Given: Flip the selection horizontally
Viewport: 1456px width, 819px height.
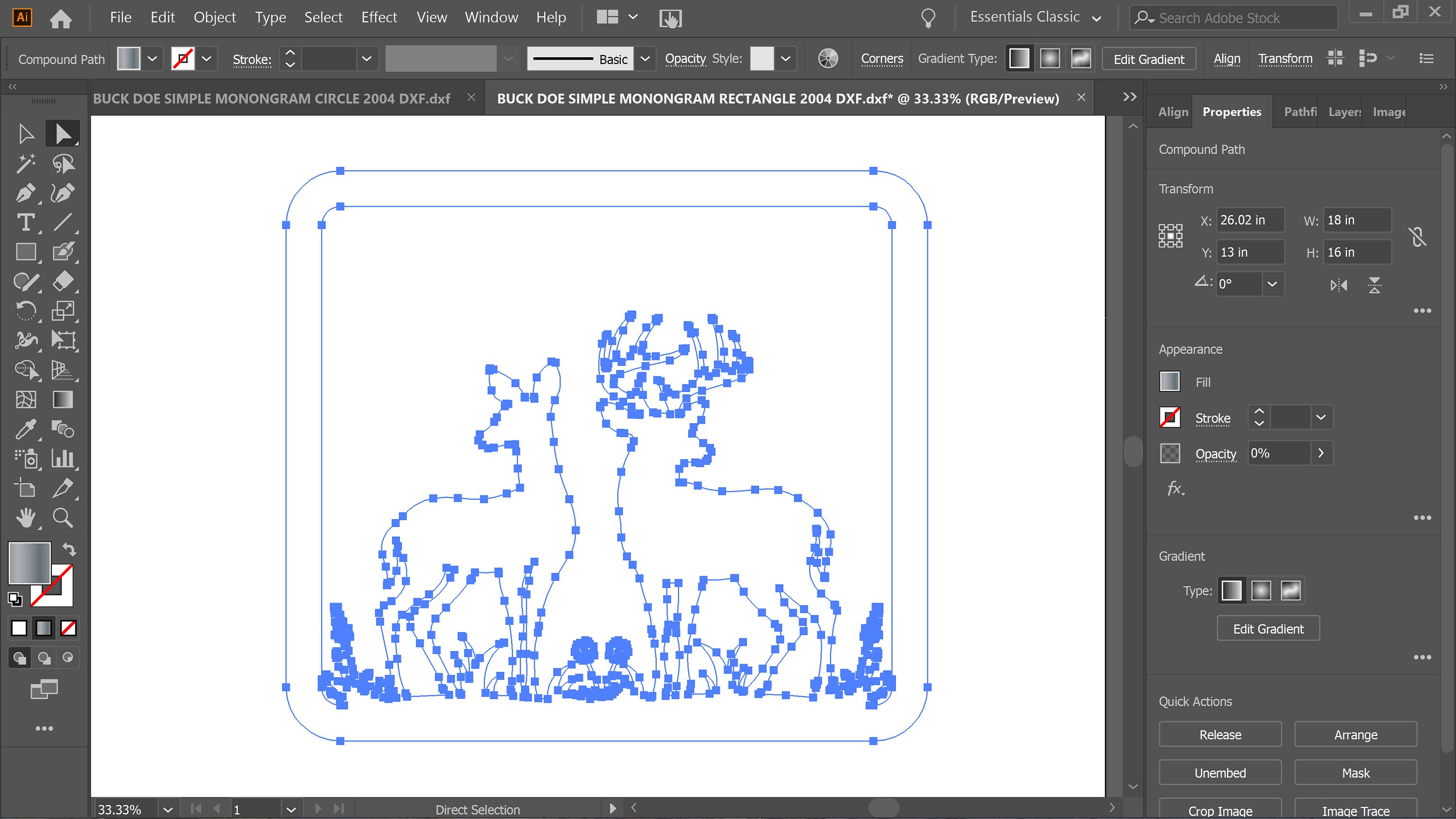Looking at the screenshot, I should [1339, 285].
